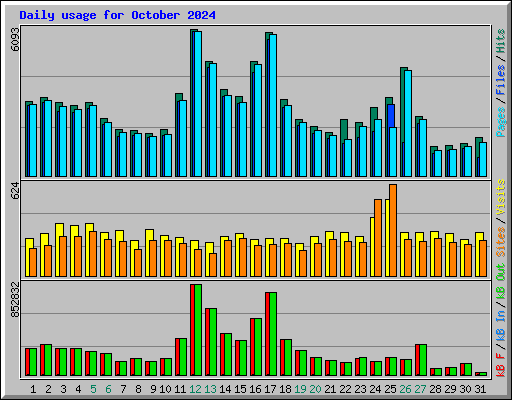Viewport: 512px width, 400px height.
Task: Click day 31 on the x-axis
Action: tap(480, 389)
